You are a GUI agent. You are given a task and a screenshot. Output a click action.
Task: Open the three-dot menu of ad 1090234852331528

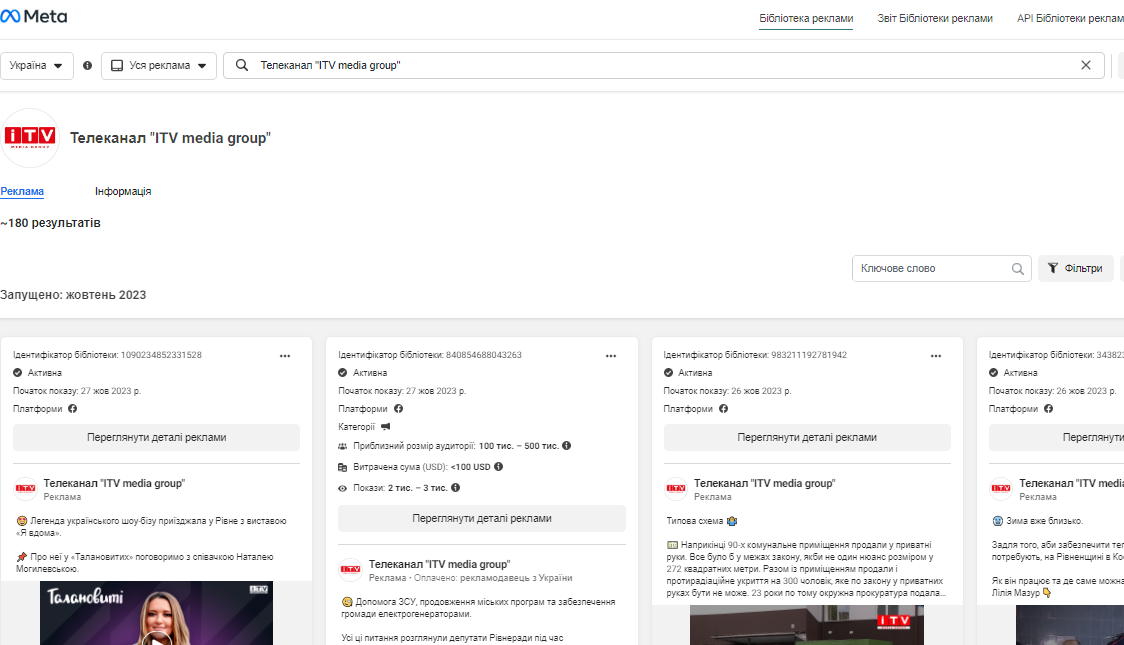pos(285,355)
